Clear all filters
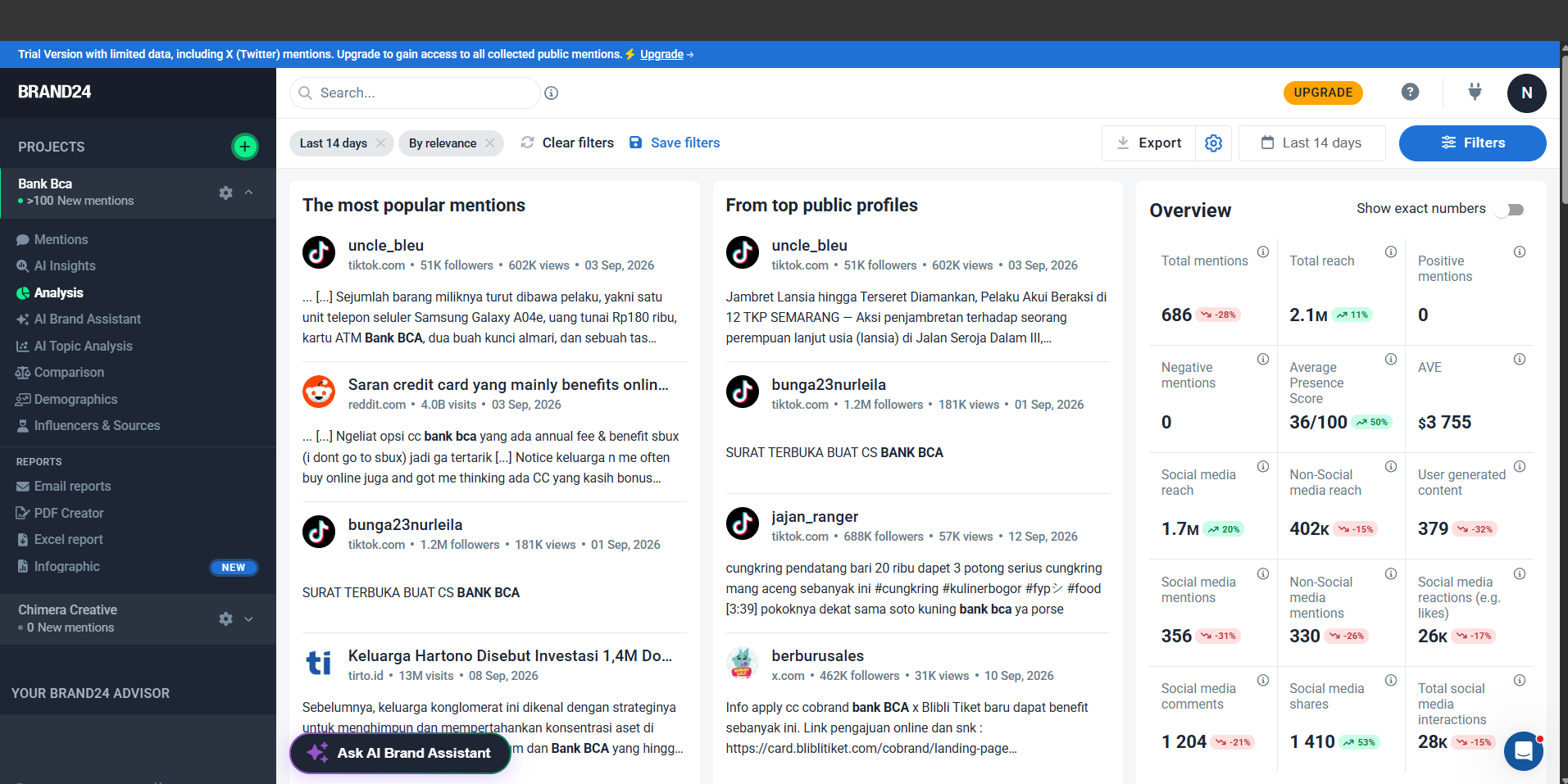1568x784 pixels. (567, 143)
